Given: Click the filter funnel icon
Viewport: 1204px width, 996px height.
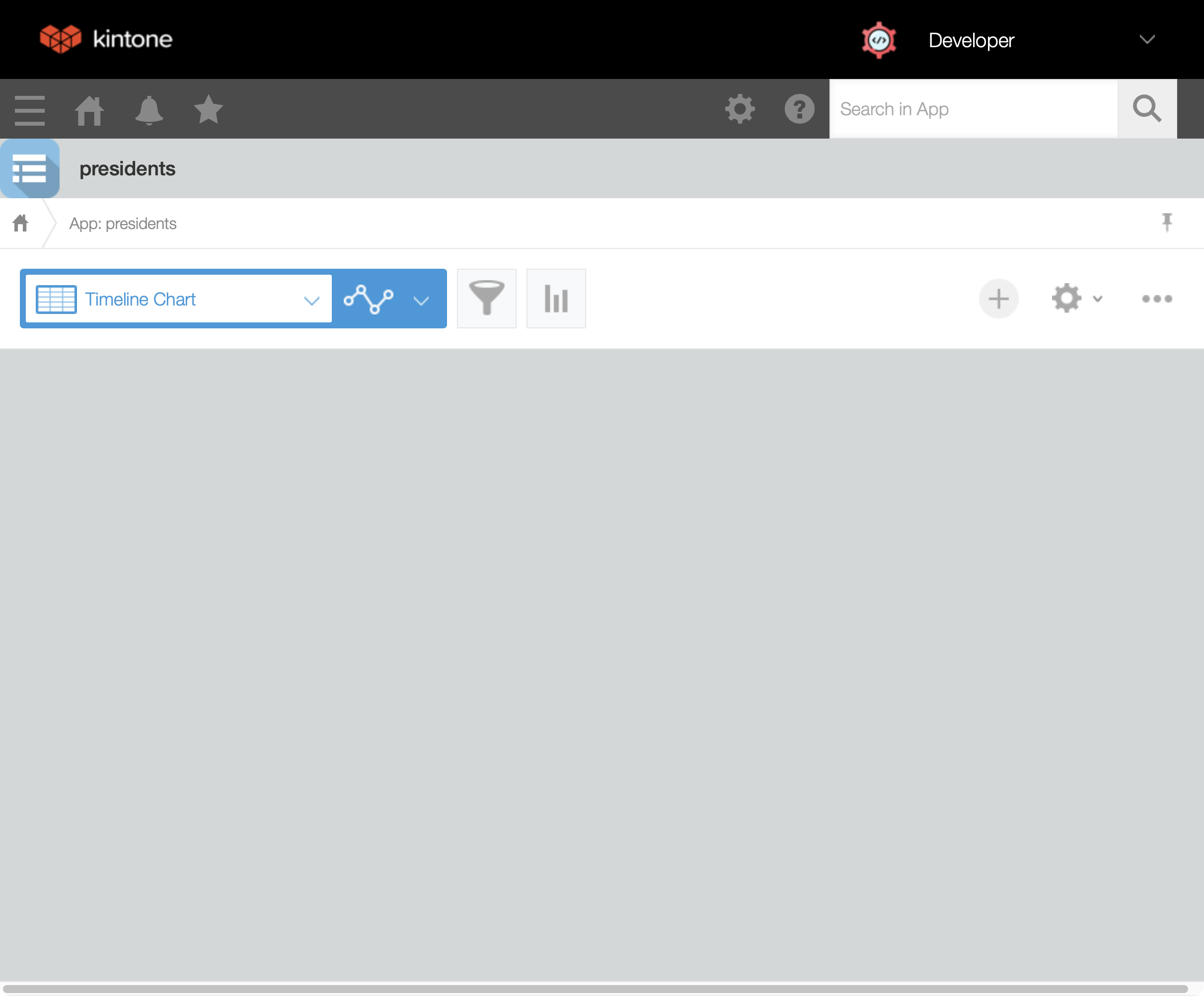Looking at the screenshot, I should click(x=486, y=298).
